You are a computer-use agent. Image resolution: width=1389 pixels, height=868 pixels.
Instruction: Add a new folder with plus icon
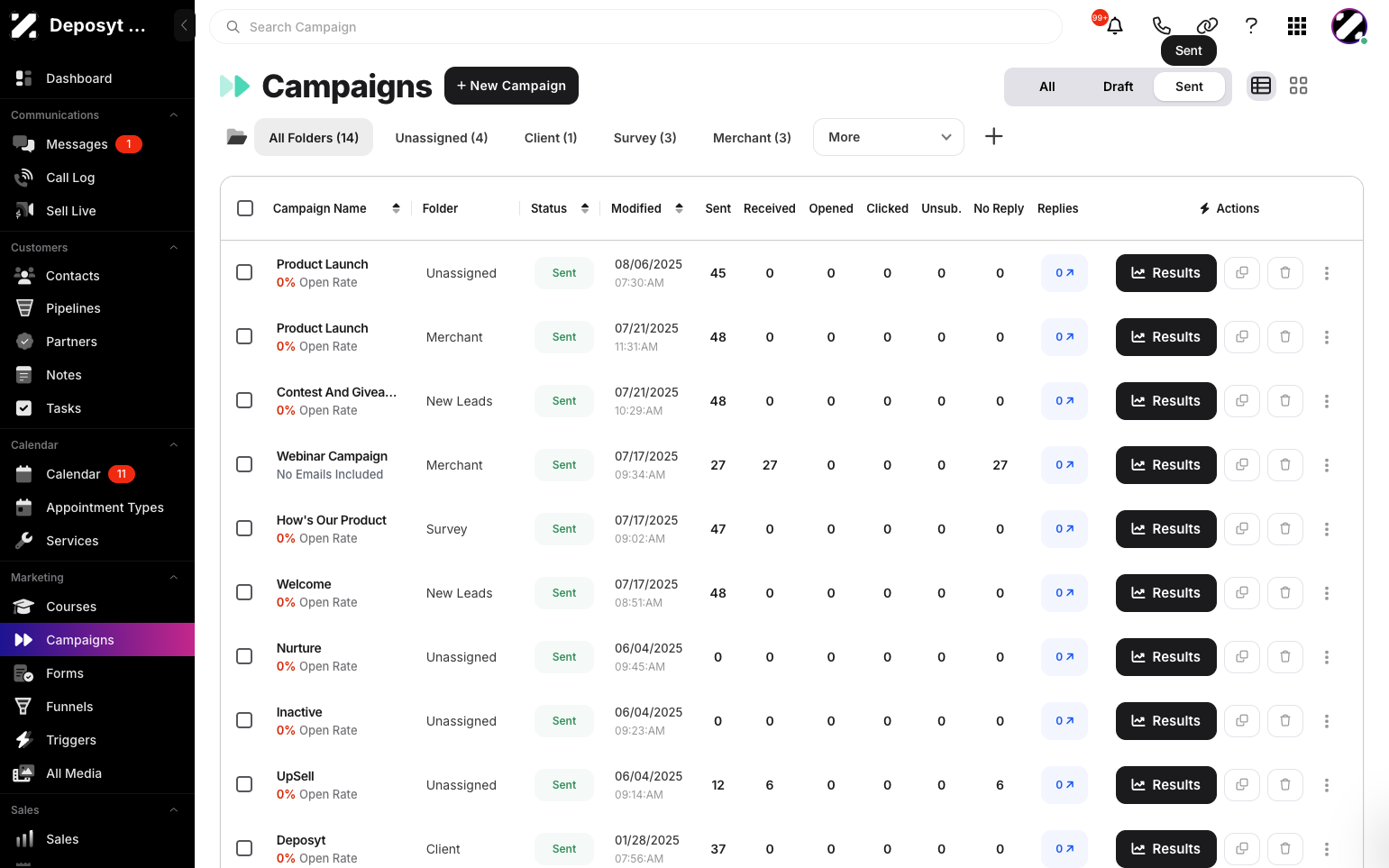click(993, 136)
